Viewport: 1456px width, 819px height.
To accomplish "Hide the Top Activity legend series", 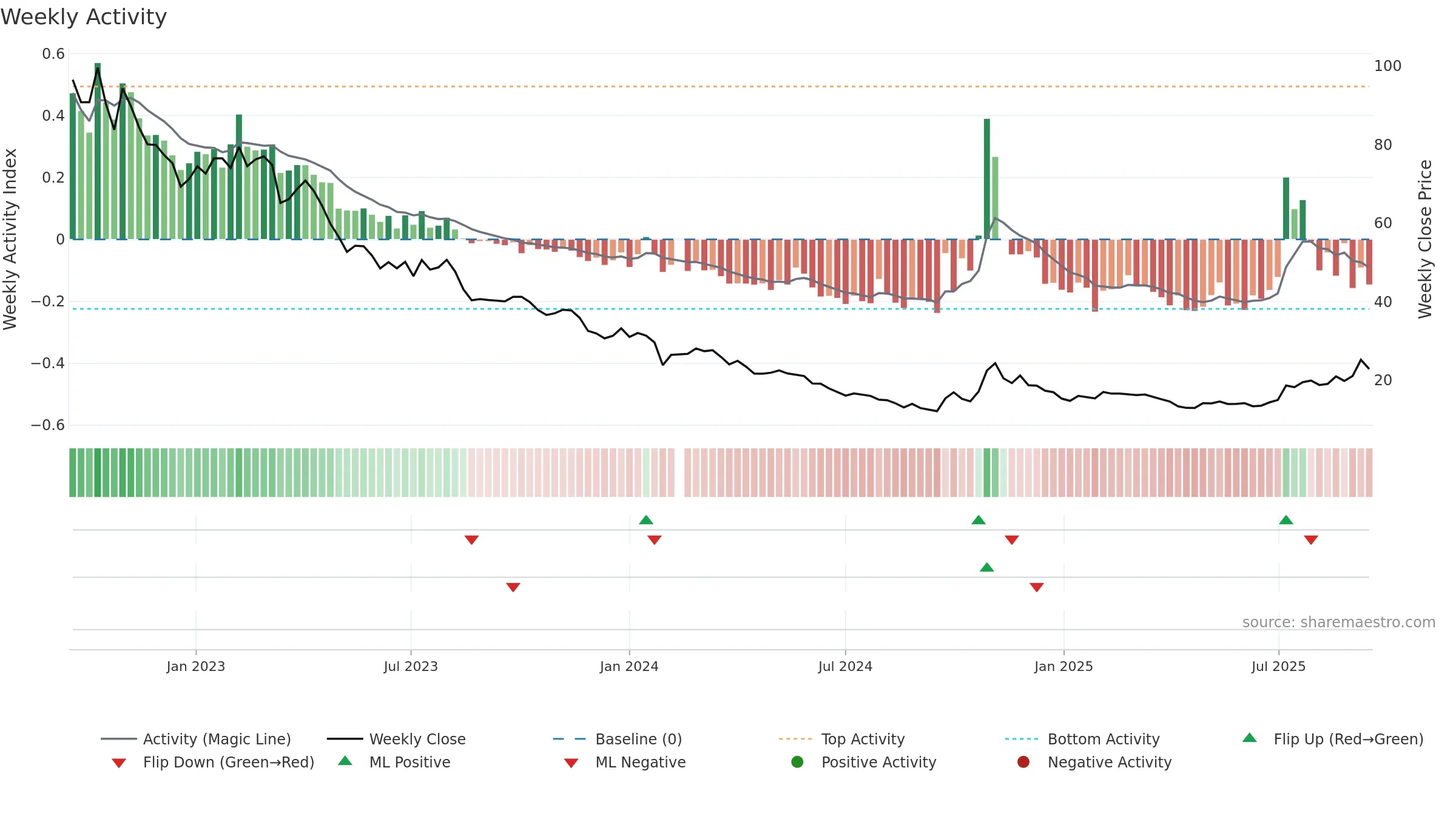I will (x=841, y=739).
